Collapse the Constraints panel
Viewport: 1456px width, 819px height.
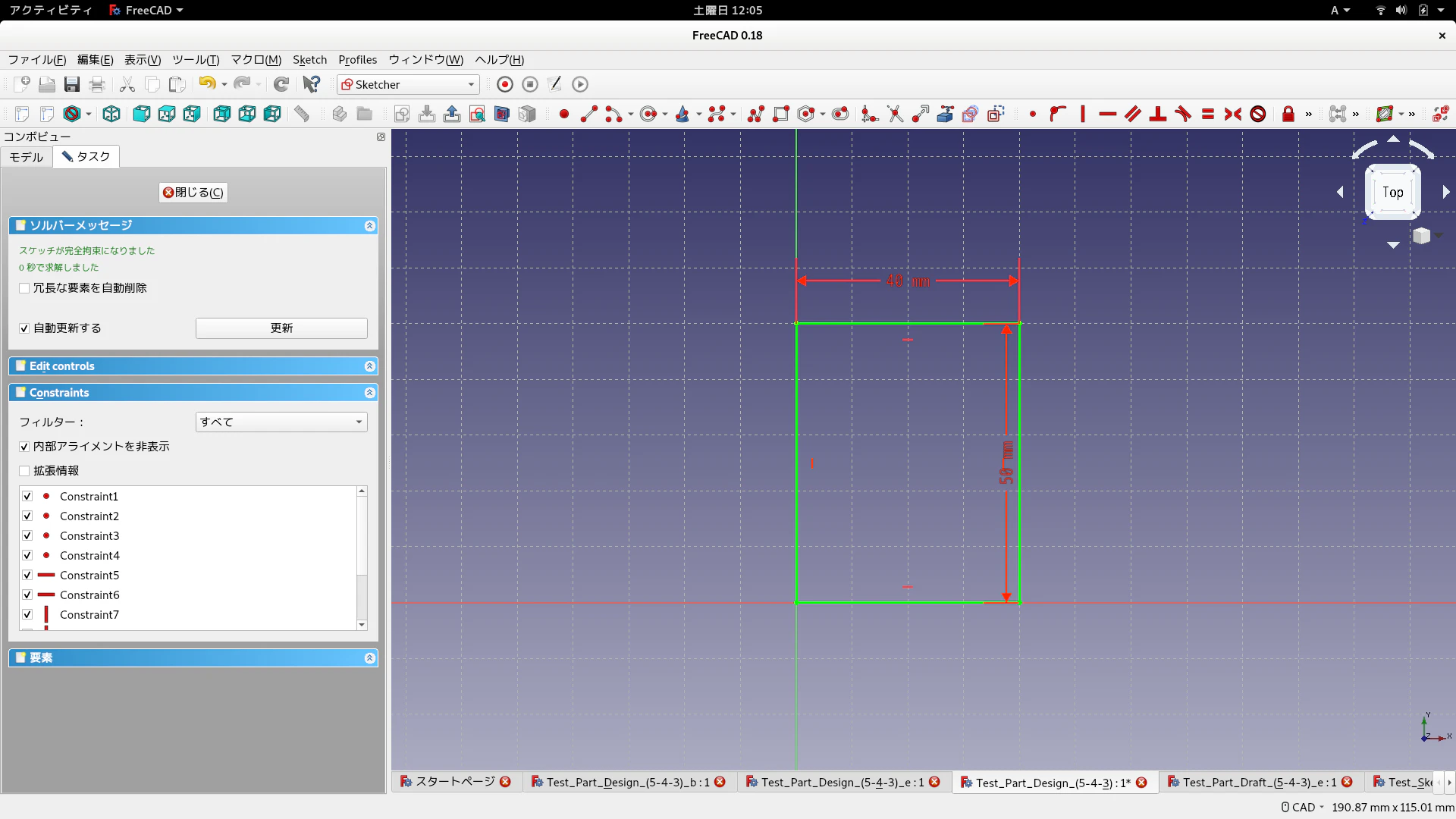(369, 393)
